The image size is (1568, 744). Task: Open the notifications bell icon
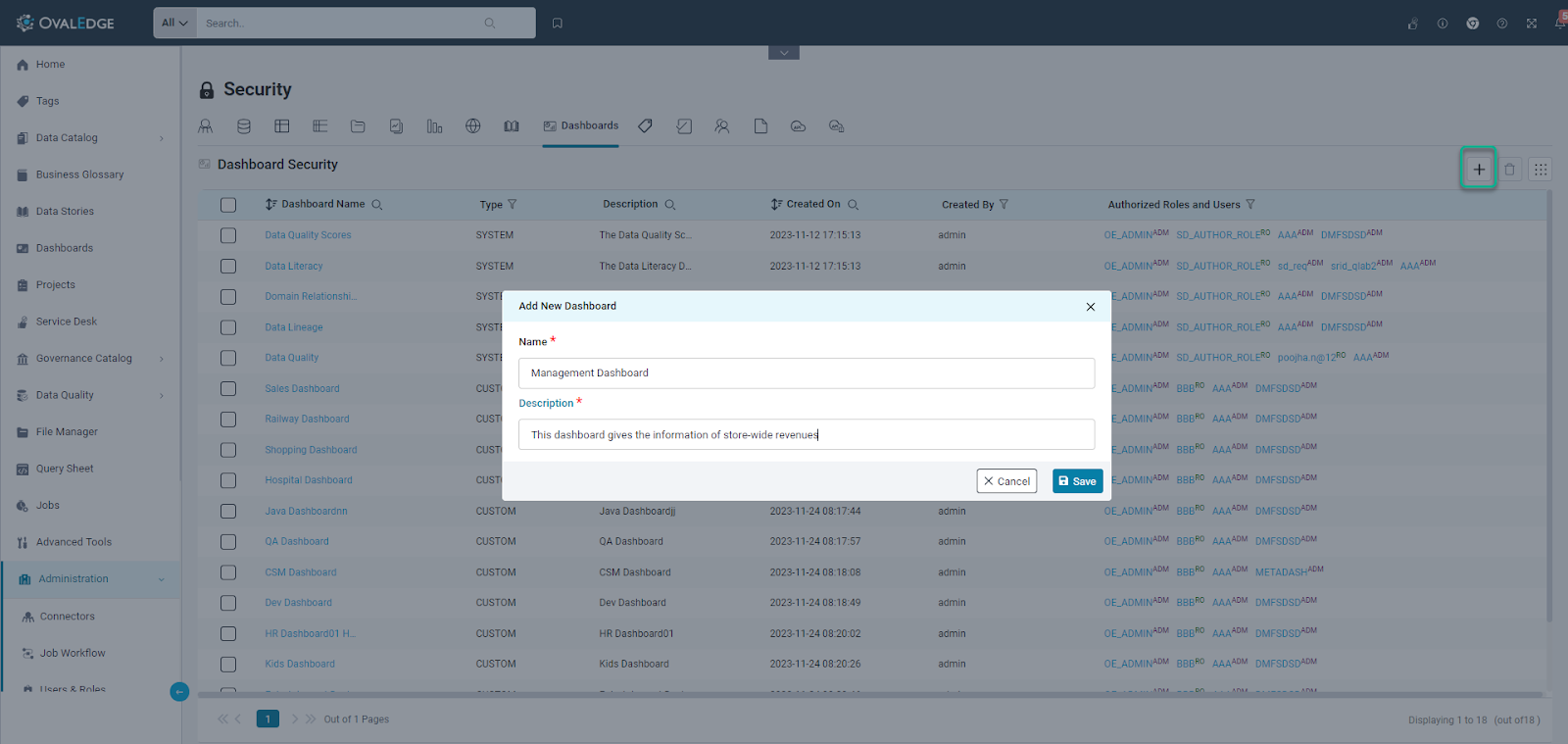point(1561,22)
